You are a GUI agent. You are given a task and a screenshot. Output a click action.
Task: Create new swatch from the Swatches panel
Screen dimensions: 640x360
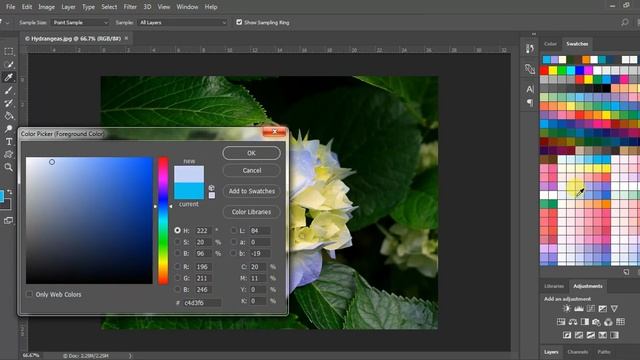tap(626, 272)
